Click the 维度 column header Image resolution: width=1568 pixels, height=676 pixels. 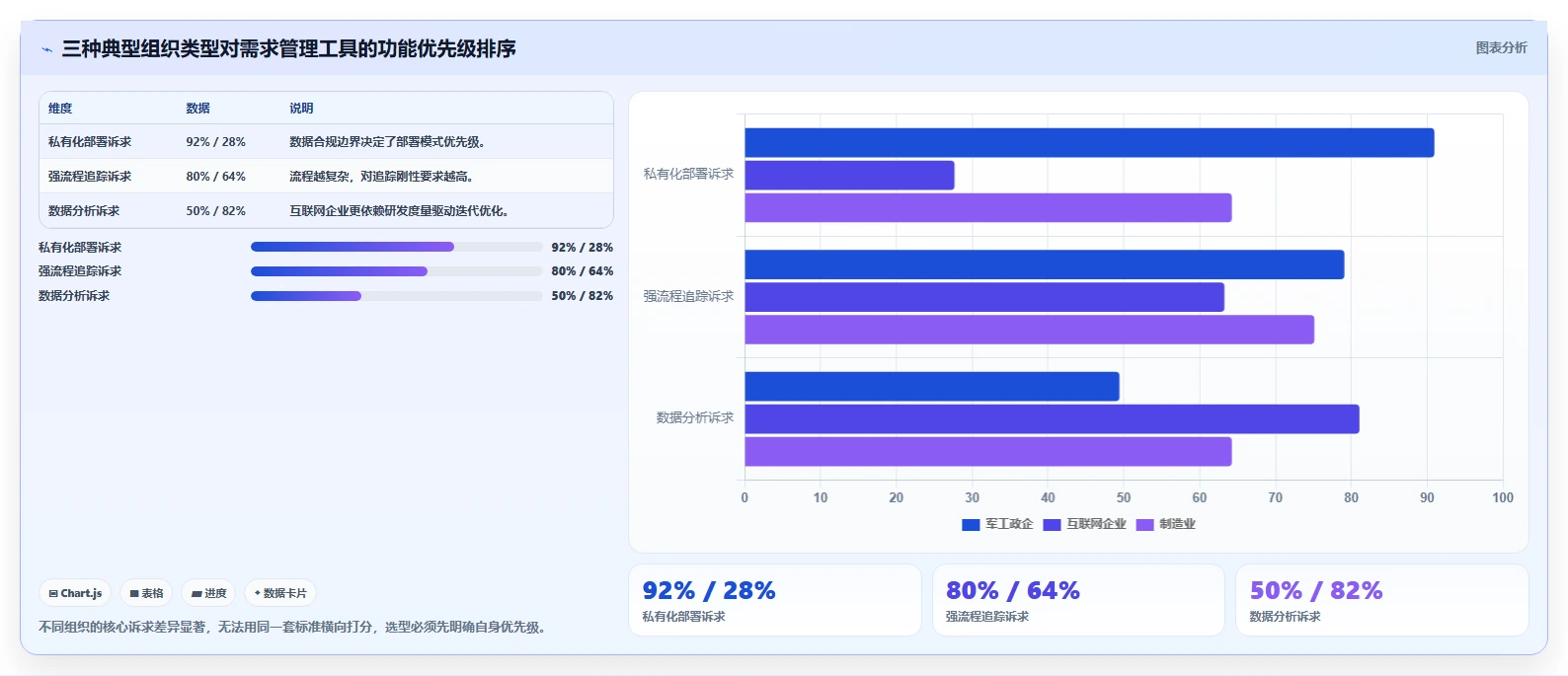60,109
